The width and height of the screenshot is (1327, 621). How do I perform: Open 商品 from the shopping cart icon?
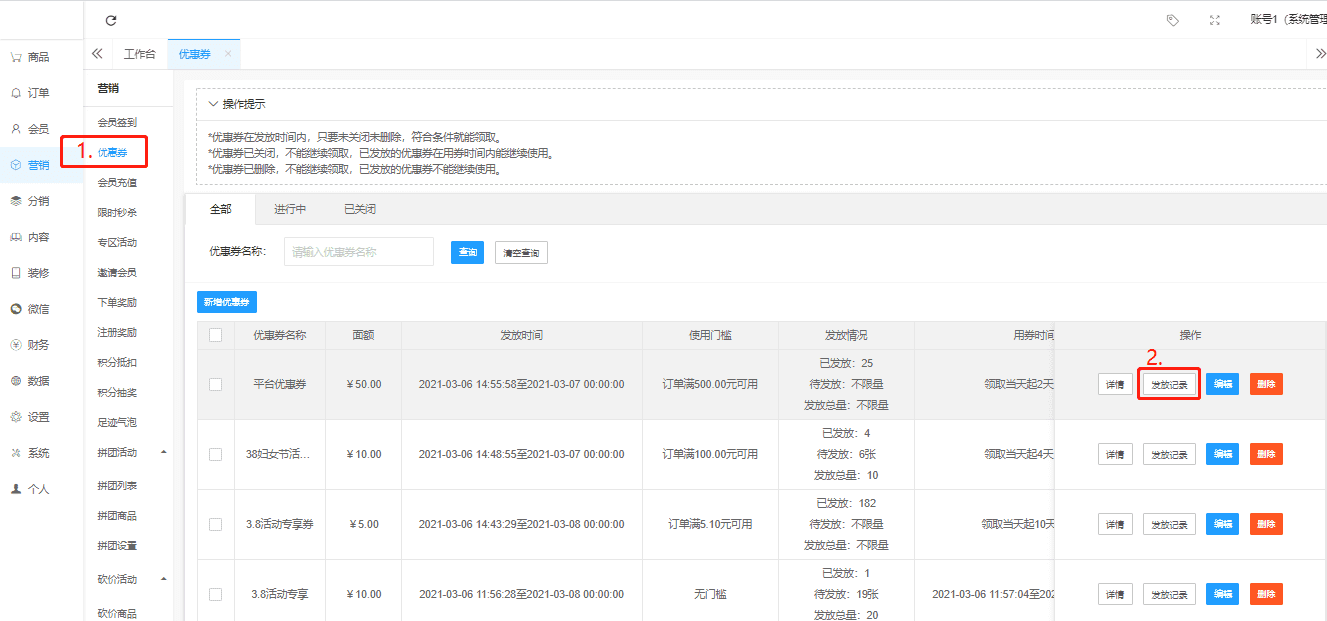pos(16,57)
